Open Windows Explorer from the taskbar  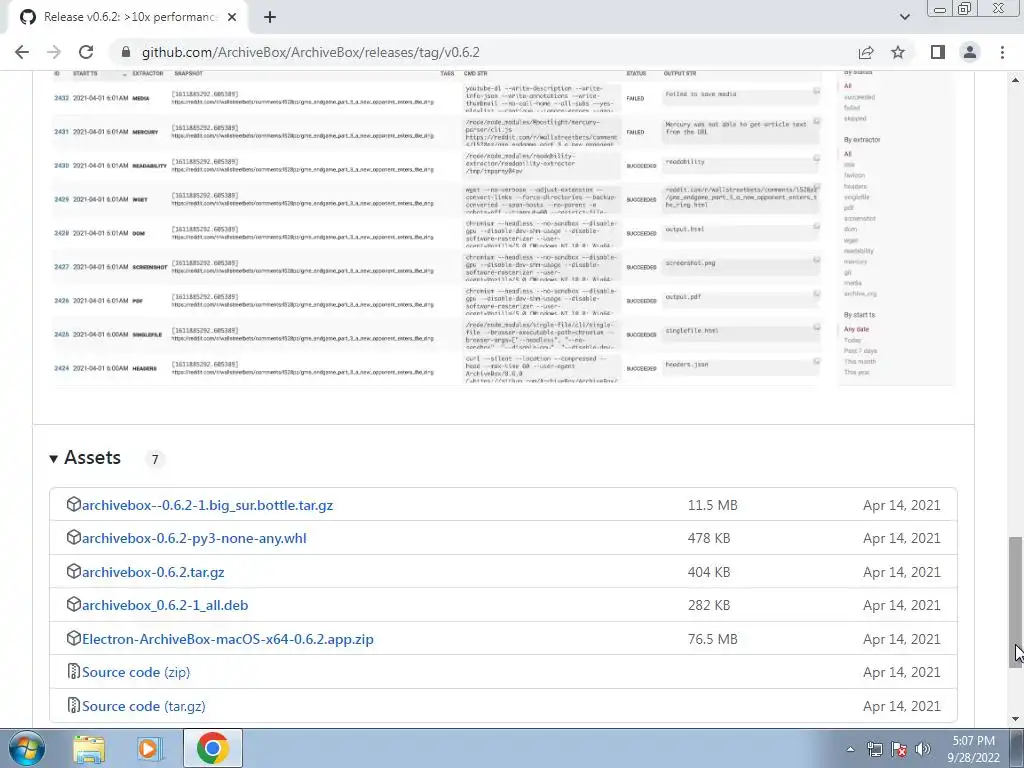coord(89,748)
